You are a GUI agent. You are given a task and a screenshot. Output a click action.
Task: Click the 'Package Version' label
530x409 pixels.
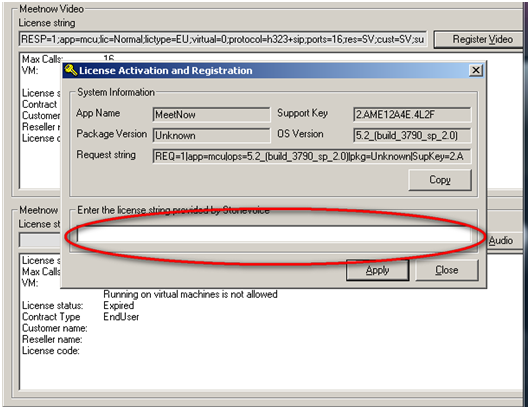112,134
